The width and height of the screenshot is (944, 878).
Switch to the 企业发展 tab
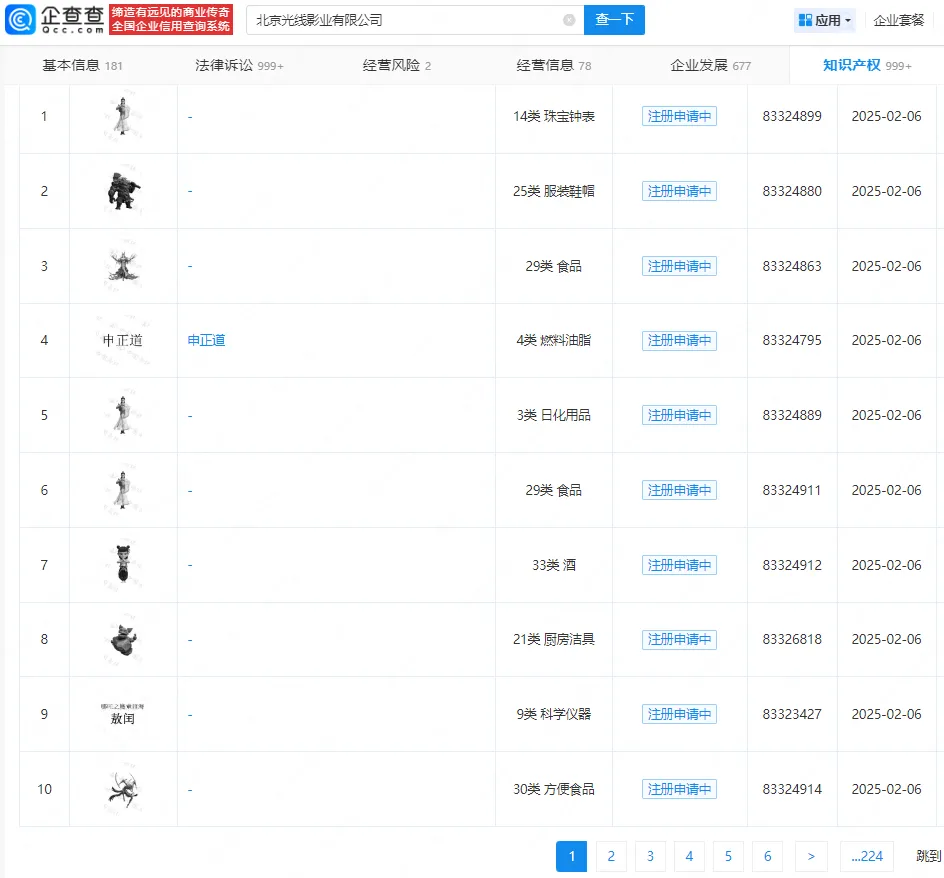[x=710, y=65]
